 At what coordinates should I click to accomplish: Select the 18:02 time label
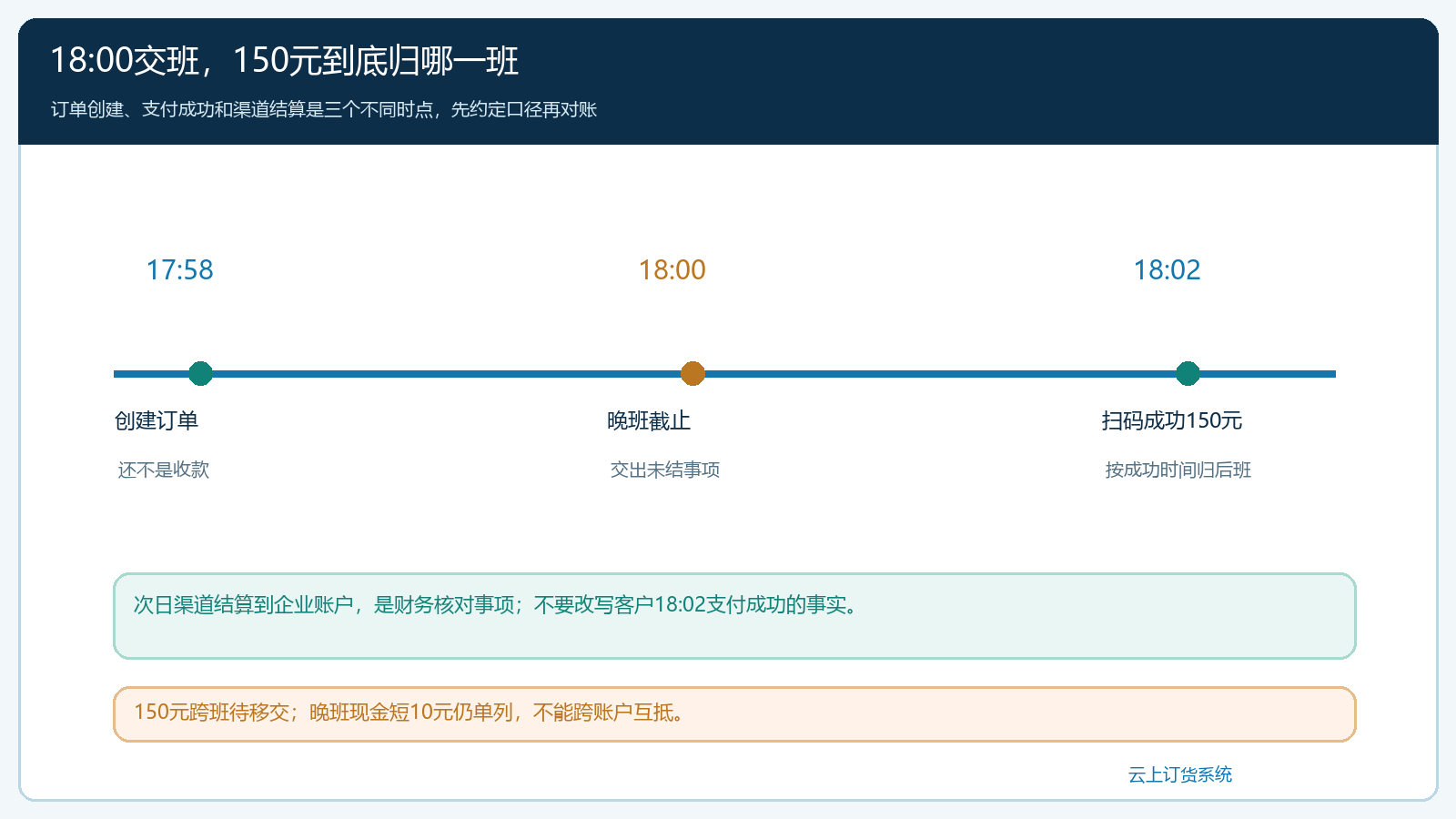point(1168,270)
